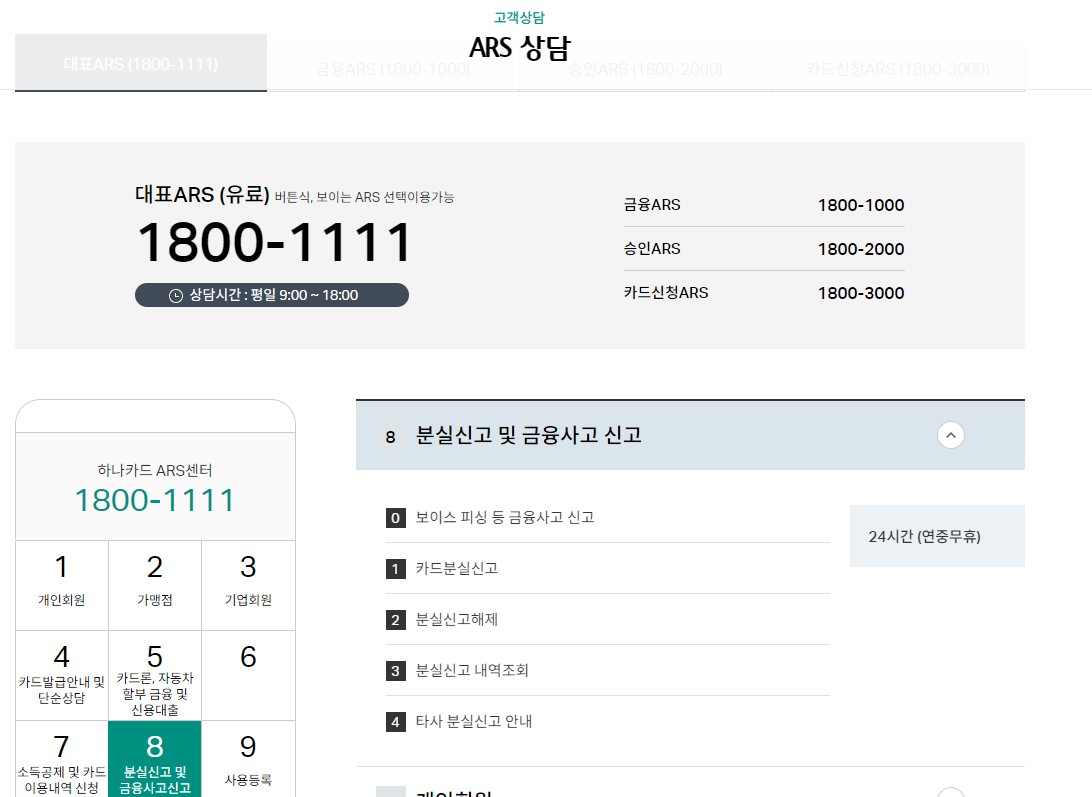Screen dimensions: 1092x797
Task: Click keypad button 4 카드발급안내 및 단순상담
Action: [x=62, y=675]
